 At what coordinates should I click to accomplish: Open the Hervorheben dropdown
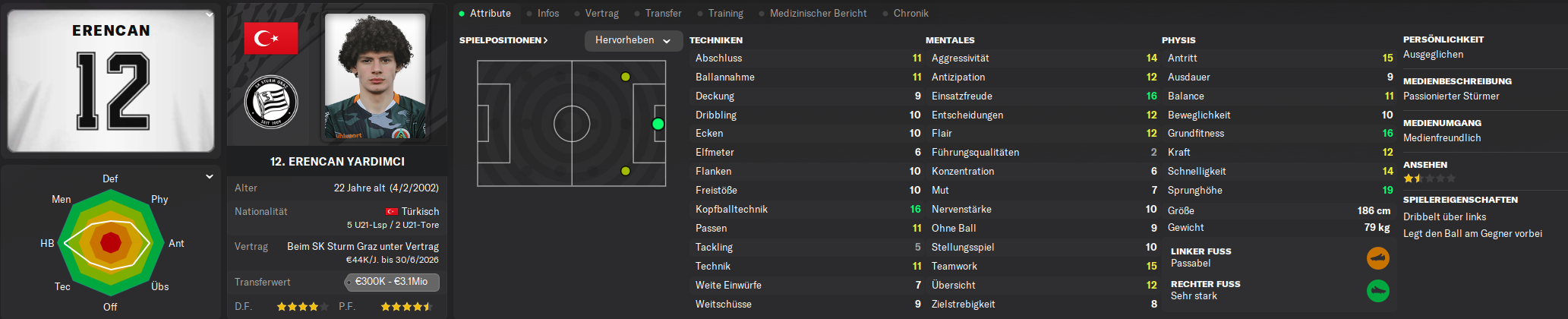click(633, 40)
